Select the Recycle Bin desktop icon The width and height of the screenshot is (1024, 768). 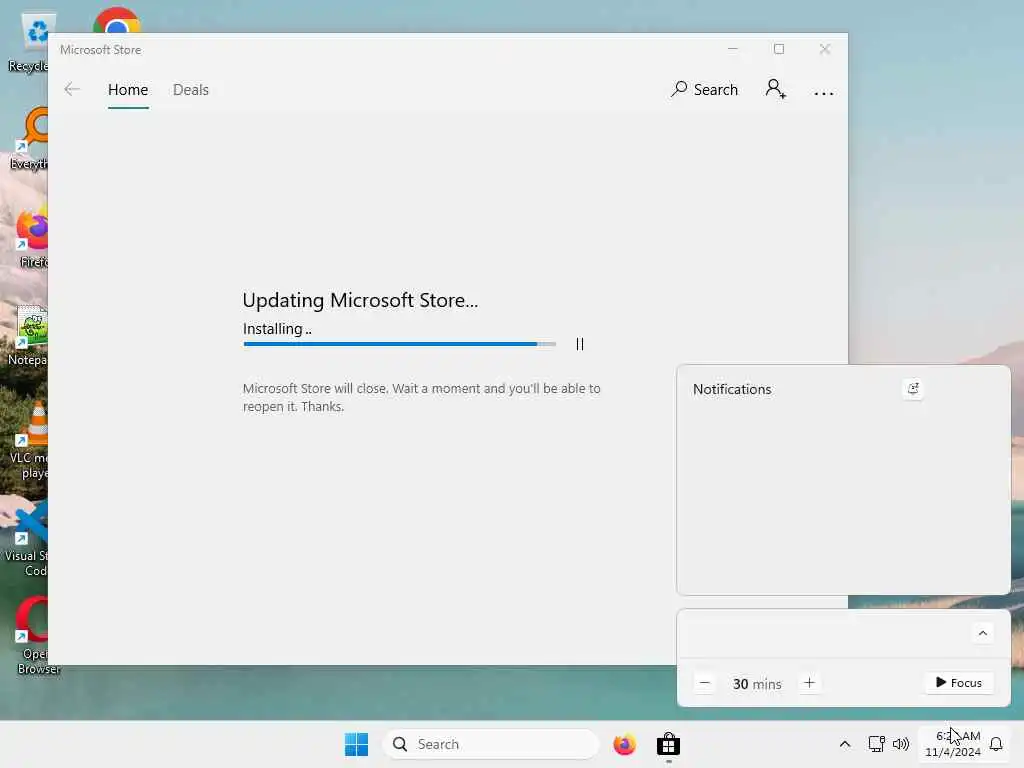[x=29, y=42]
